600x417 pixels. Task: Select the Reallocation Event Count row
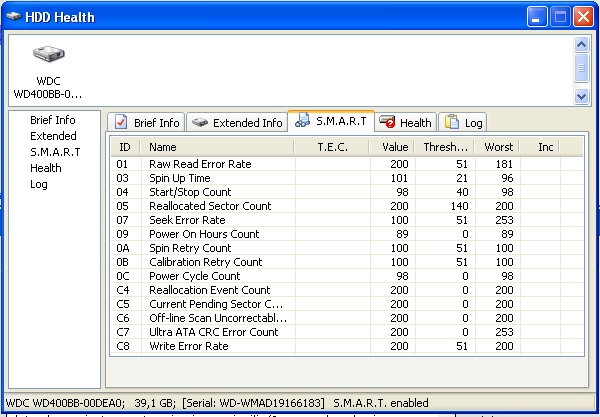(347, 290)
